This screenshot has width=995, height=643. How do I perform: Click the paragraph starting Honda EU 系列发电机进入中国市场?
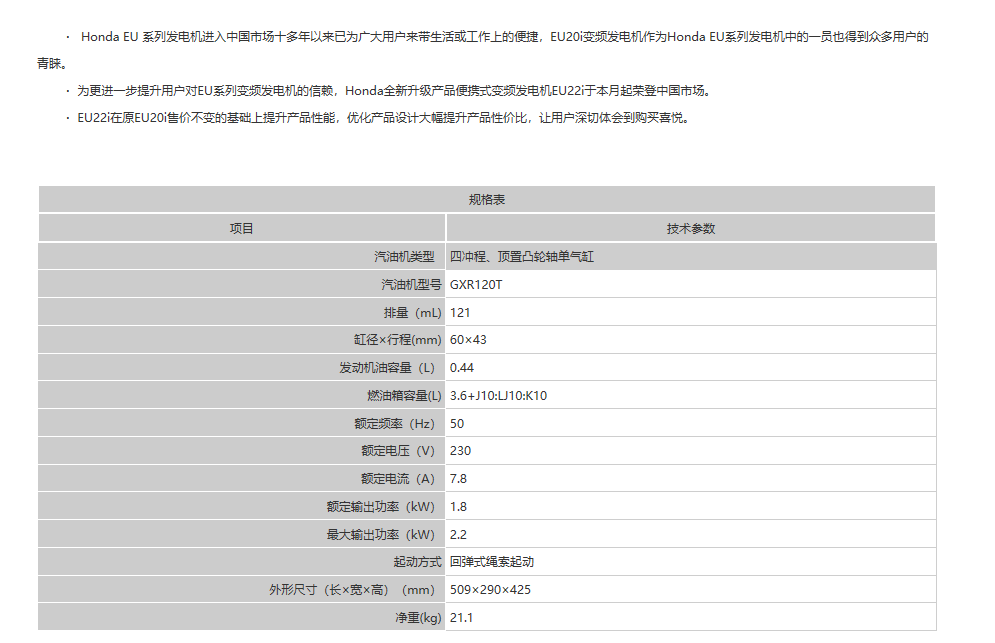[x=482, y=50]
